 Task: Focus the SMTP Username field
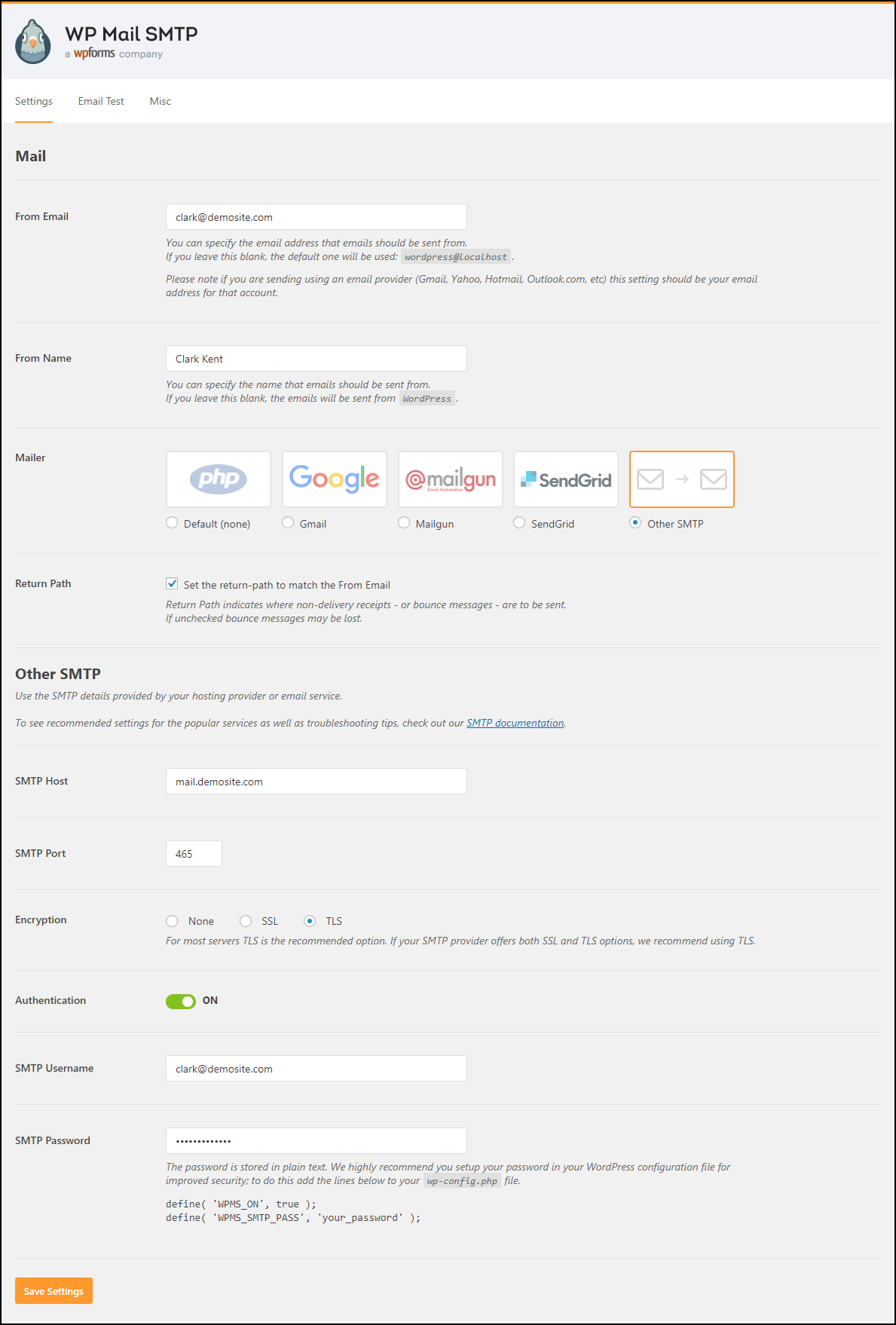(x=317, y=1069)
